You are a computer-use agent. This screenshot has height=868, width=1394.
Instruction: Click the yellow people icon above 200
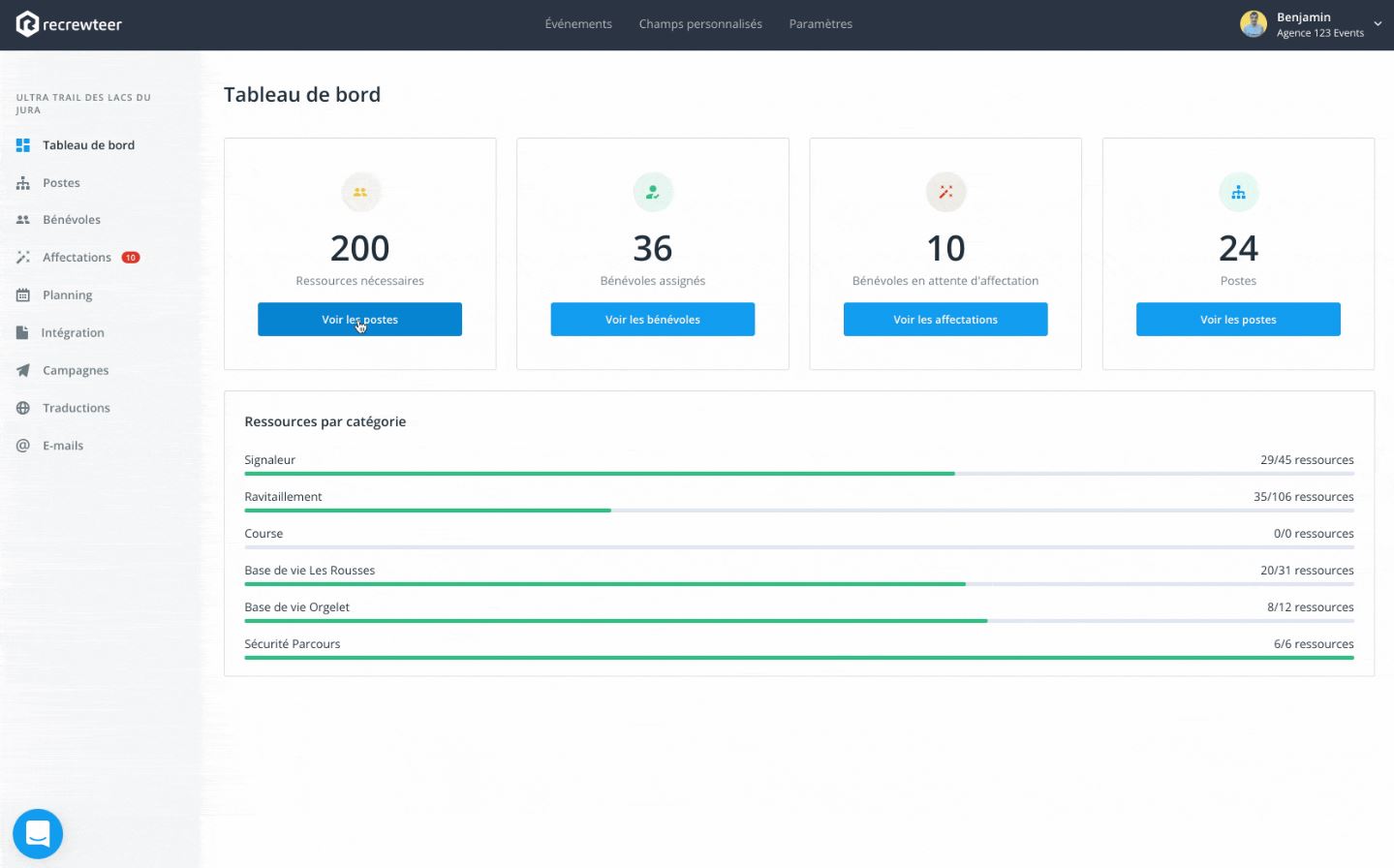tap(360, 192)
